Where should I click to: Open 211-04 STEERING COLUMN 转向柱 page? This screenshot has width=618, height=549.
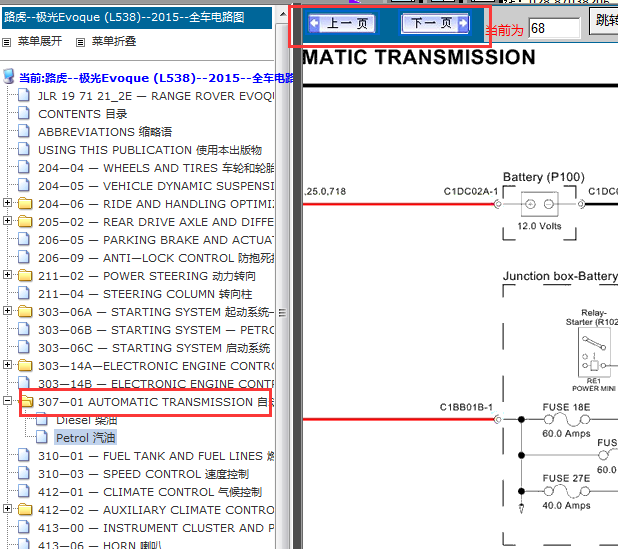(145, 294)
